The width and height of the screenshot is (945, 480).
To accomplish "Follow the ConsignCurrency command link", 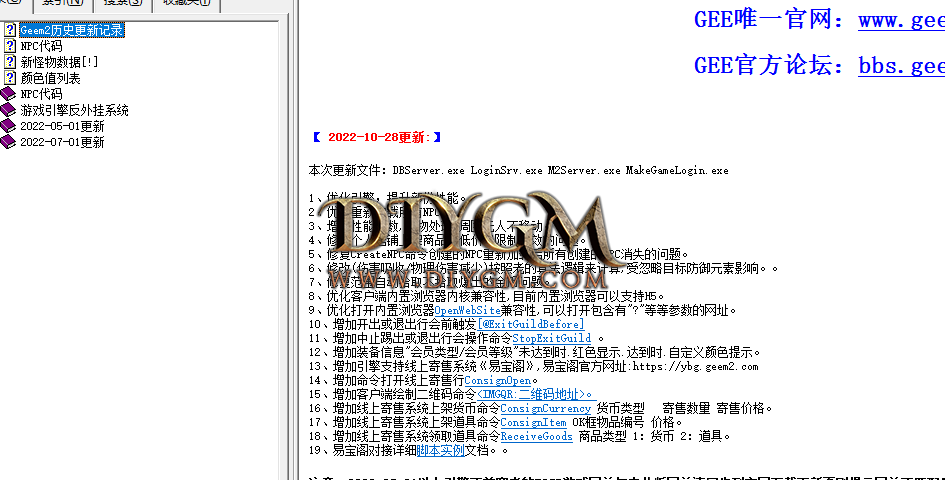I will [x=545, y=408].
